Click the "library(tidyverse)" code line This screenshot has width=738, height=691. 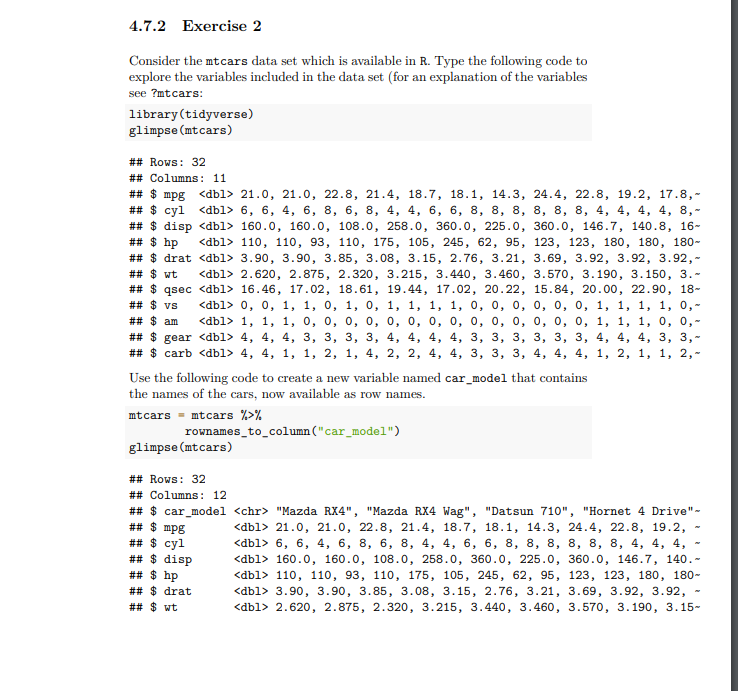[191, 114]
